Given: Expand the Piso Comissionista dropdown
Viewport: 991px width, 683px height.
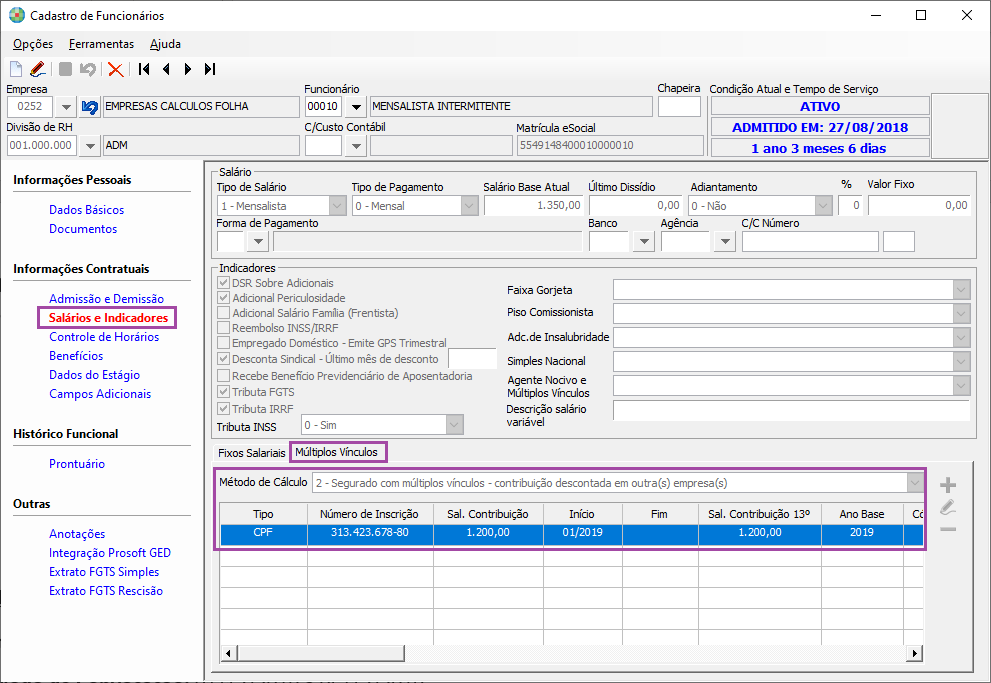Looking at the screenshot, I should click(x=961, y=313).
